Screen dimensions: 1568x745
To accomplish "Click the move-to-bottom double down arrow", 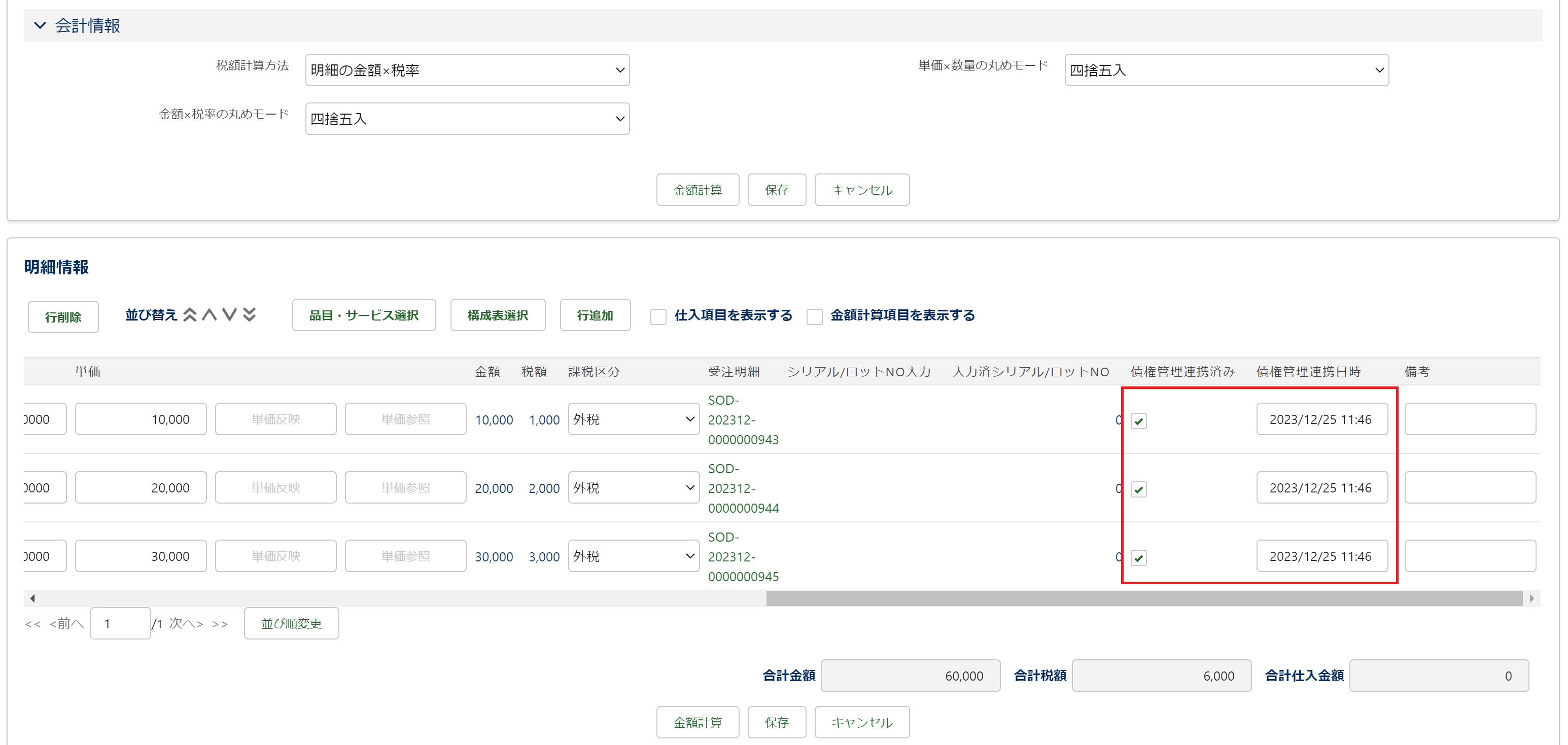I will (250, 314).
